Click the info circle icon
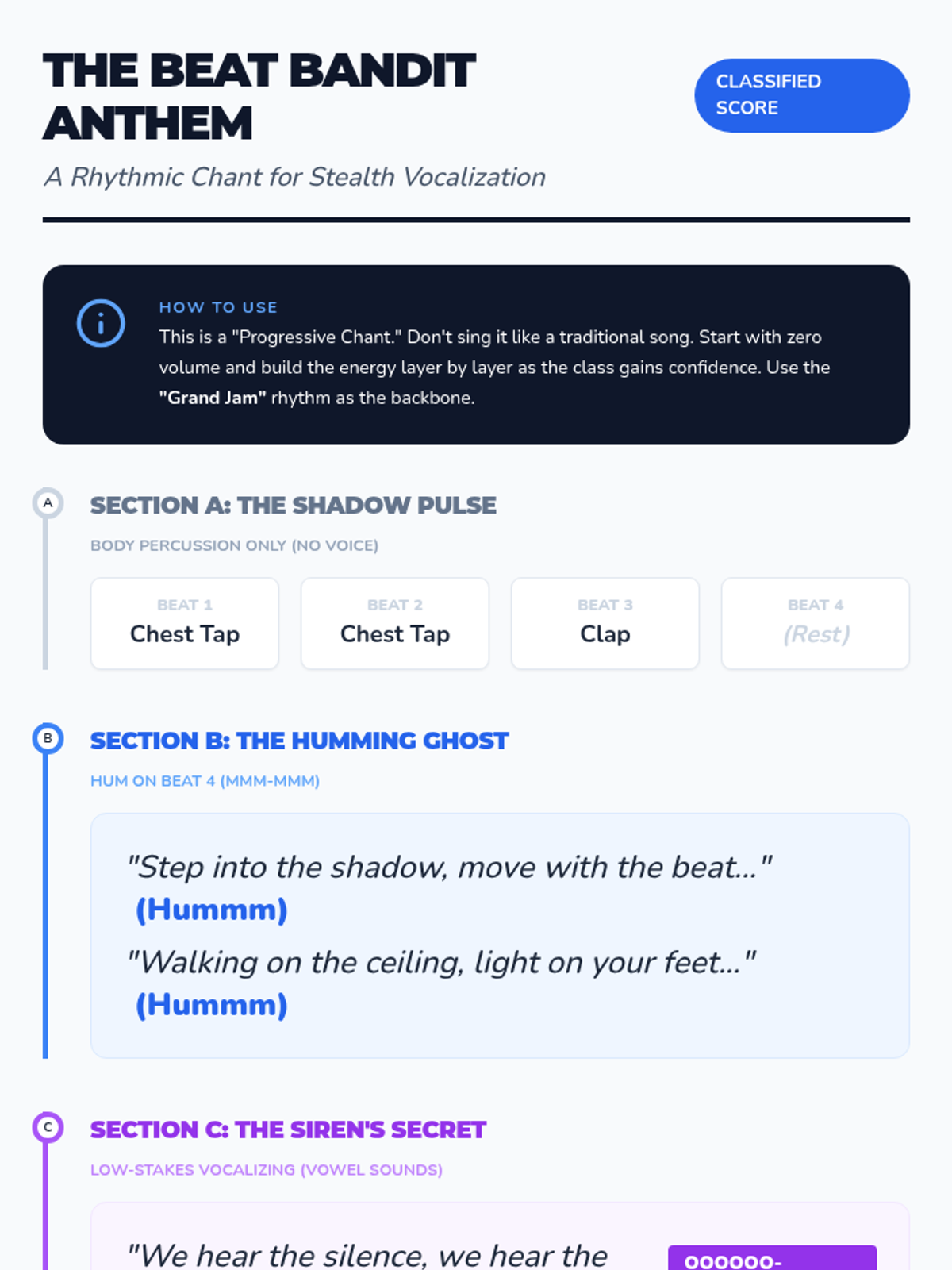Viewport: 952px width, 1270px height. point(101,323)
